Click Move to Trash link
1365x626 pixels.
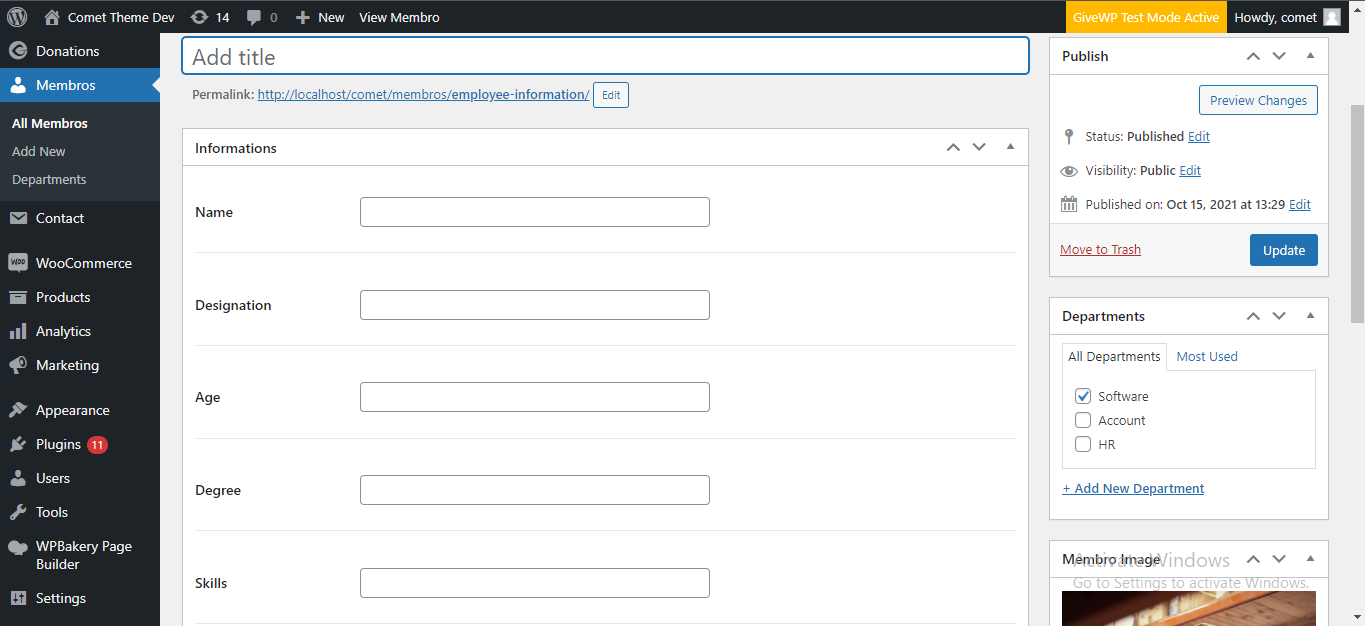tap(1100, 250)
